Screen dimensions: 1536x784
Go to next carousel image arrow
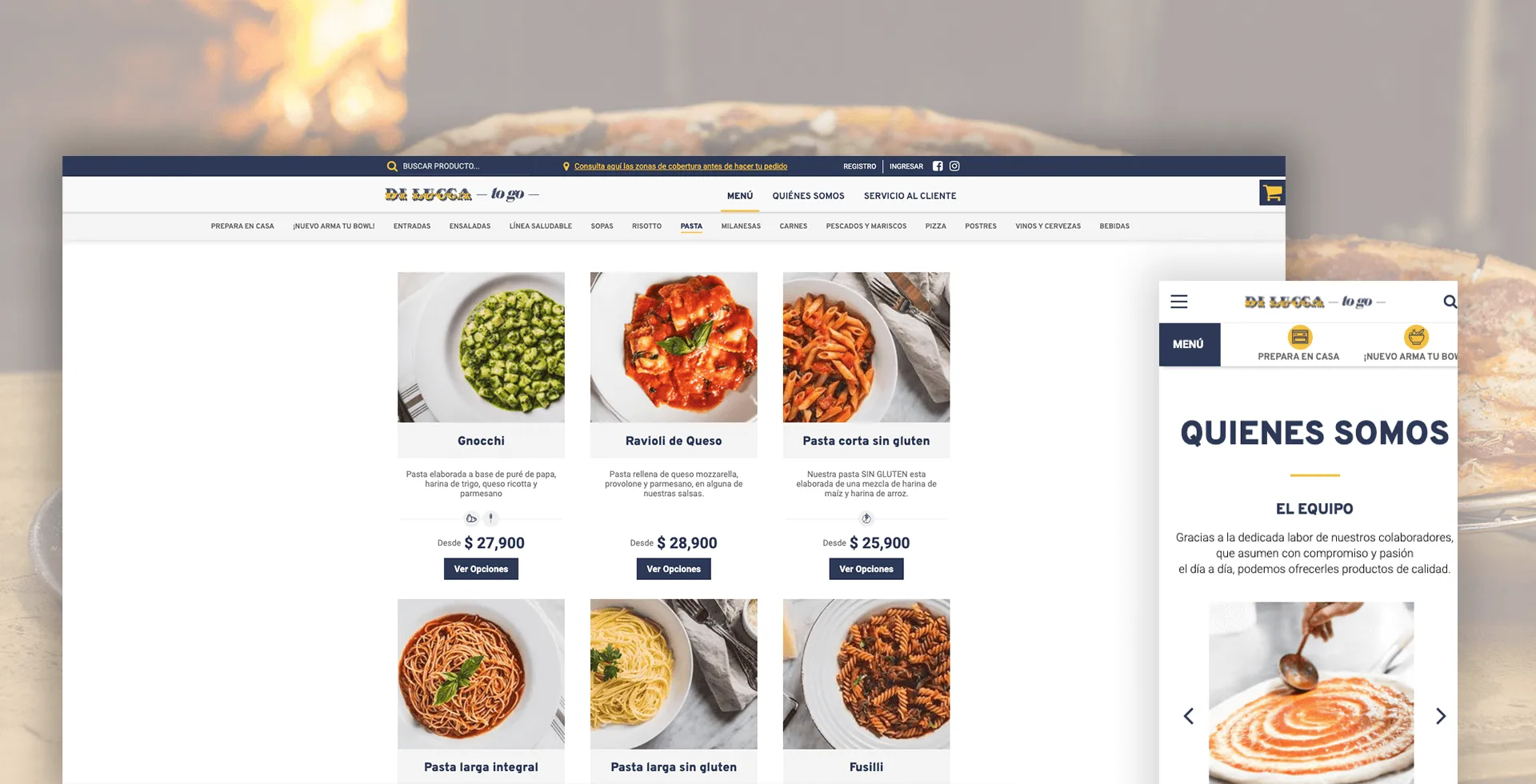click(x=1441, y=716)
